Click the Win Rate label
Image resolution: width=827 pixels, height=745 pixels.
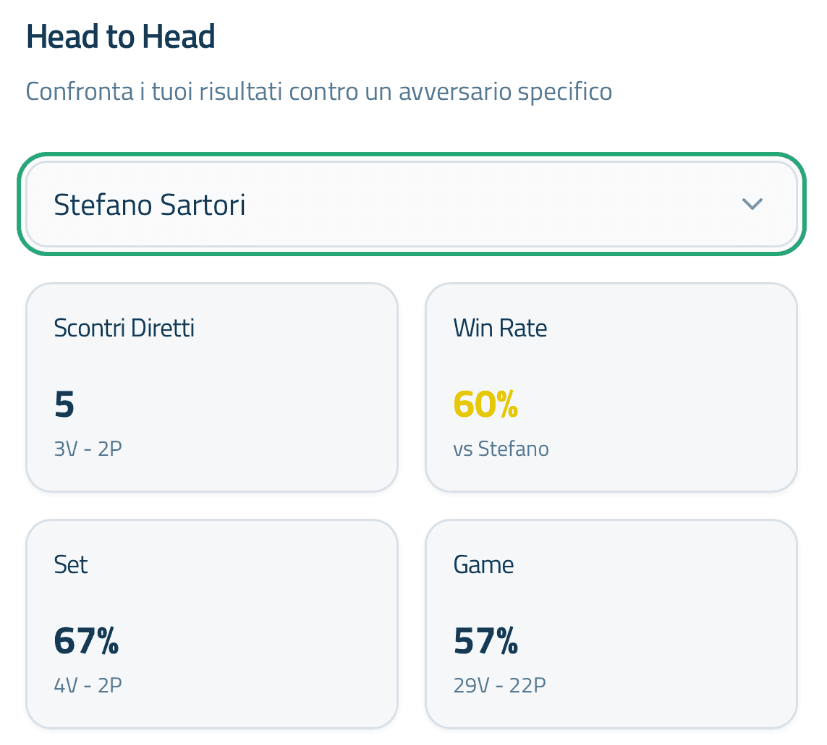pos(500,328)
